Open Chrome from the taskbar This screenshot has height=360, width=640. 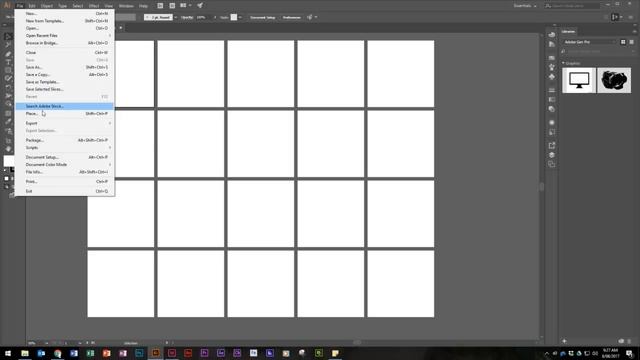pos(58,353)
